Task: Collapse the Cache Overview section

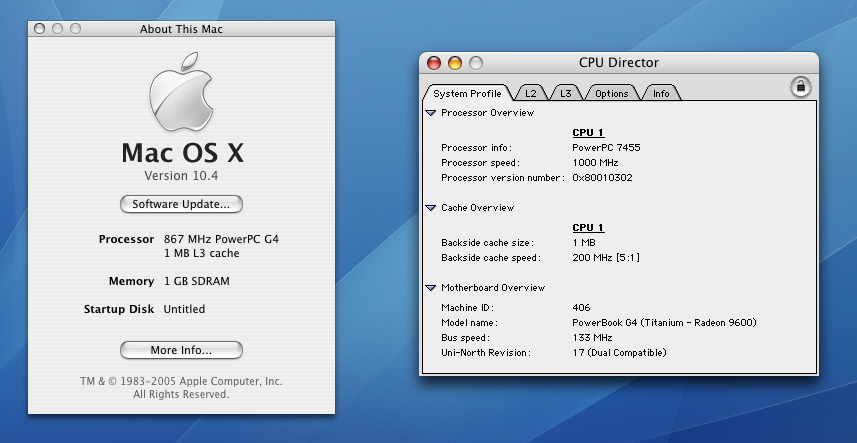Action: [x=431, y=208]
